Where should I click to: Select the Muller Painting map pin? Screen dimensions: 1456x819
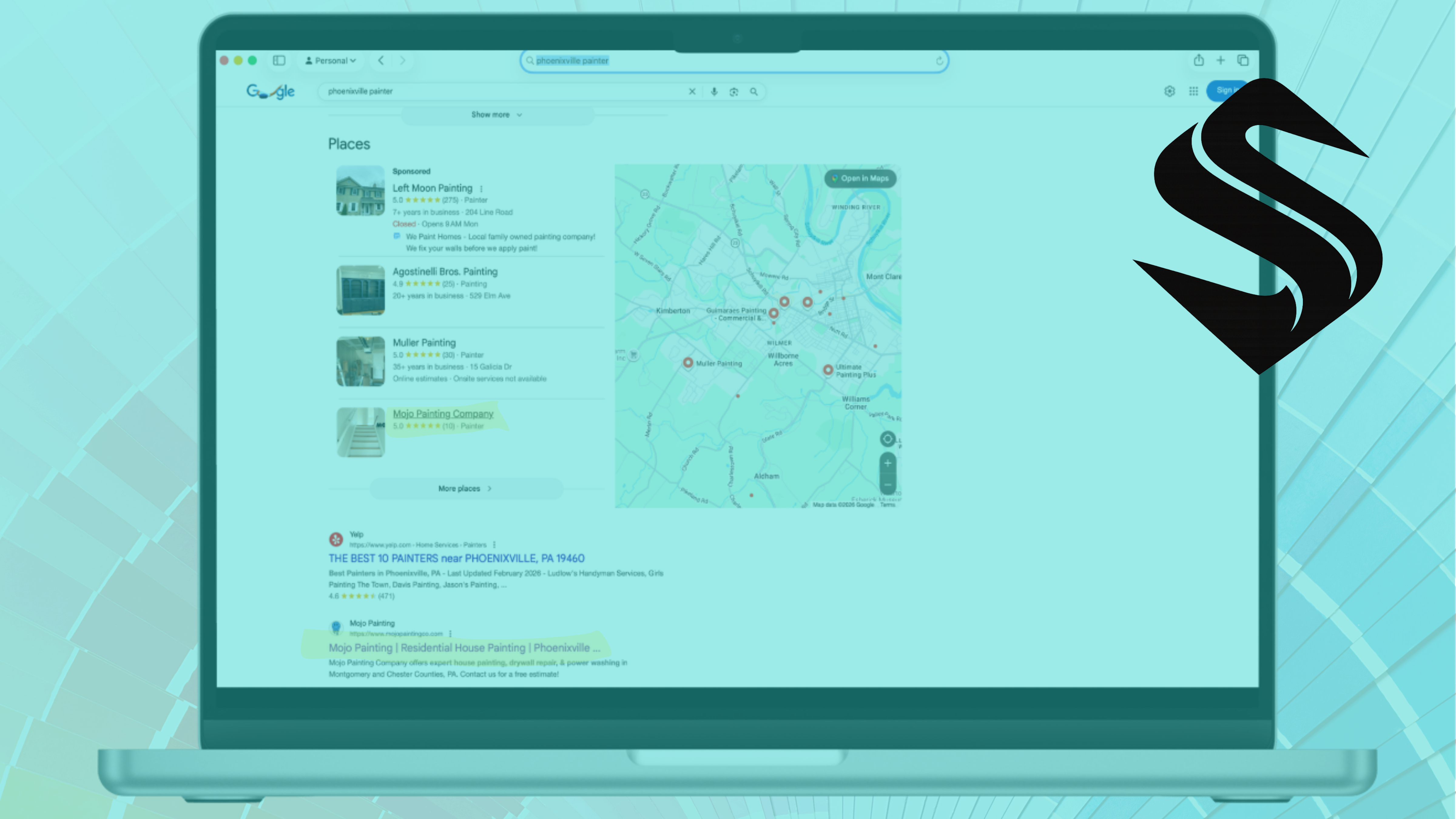tap(688, 363)
